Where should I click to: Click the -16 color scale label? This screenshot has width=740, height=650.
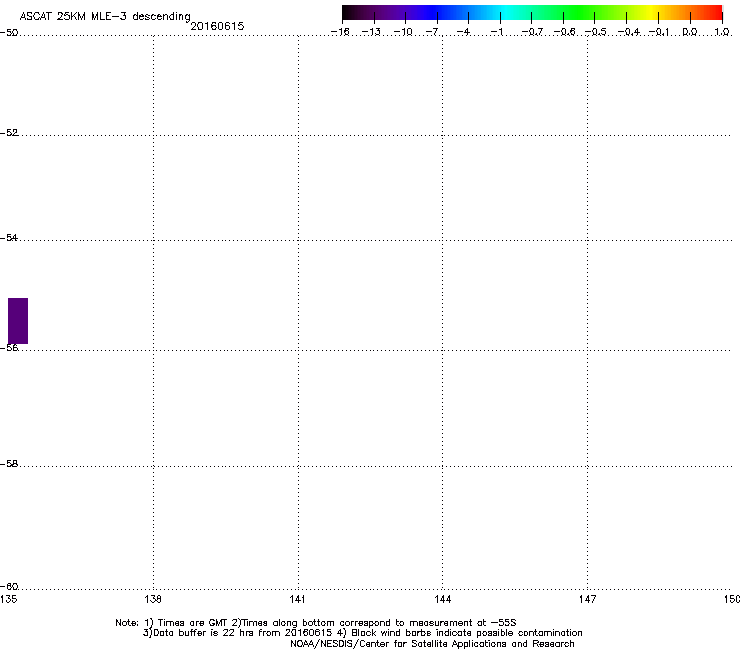(x=340, y=32)
